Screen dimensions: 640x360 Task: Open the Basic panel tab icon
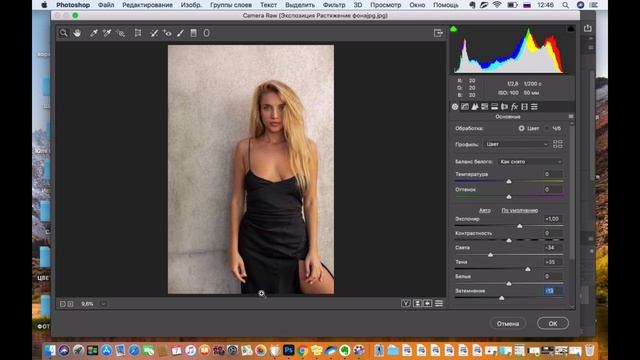coord(455,107)
